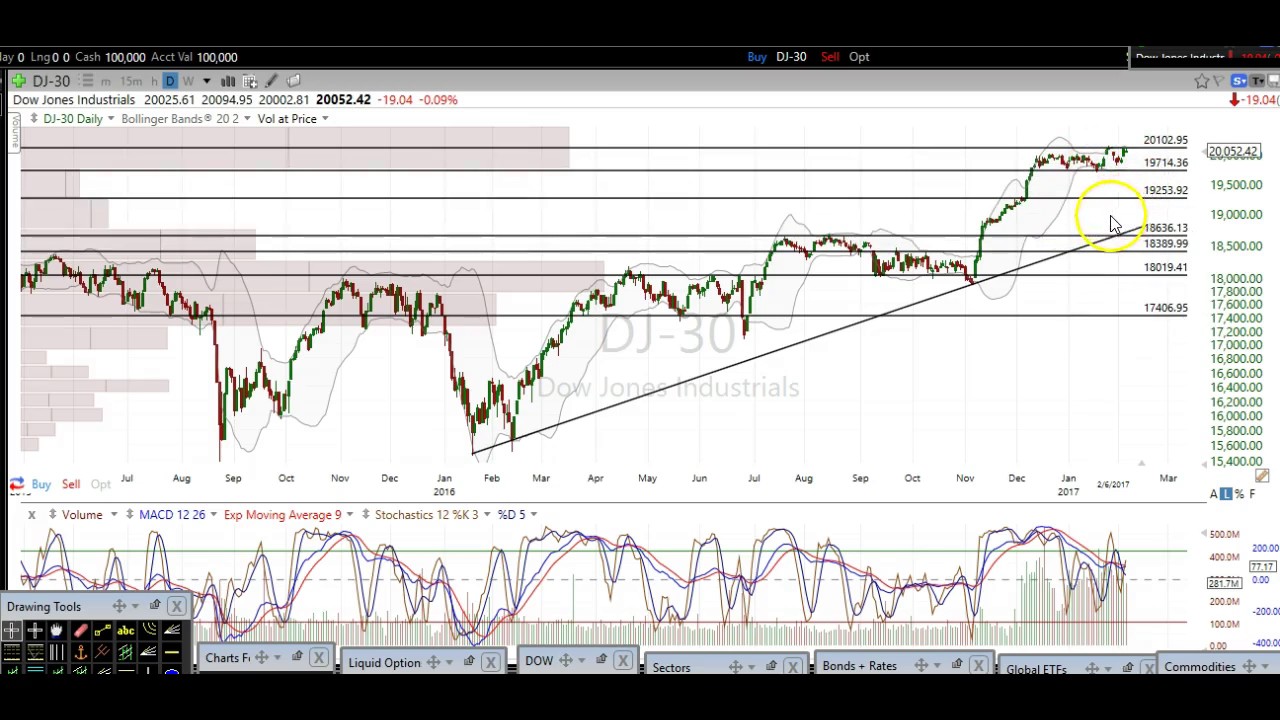Open the Vol at Price dropdown
This screenshot has width=1280, height=720.
325,119
